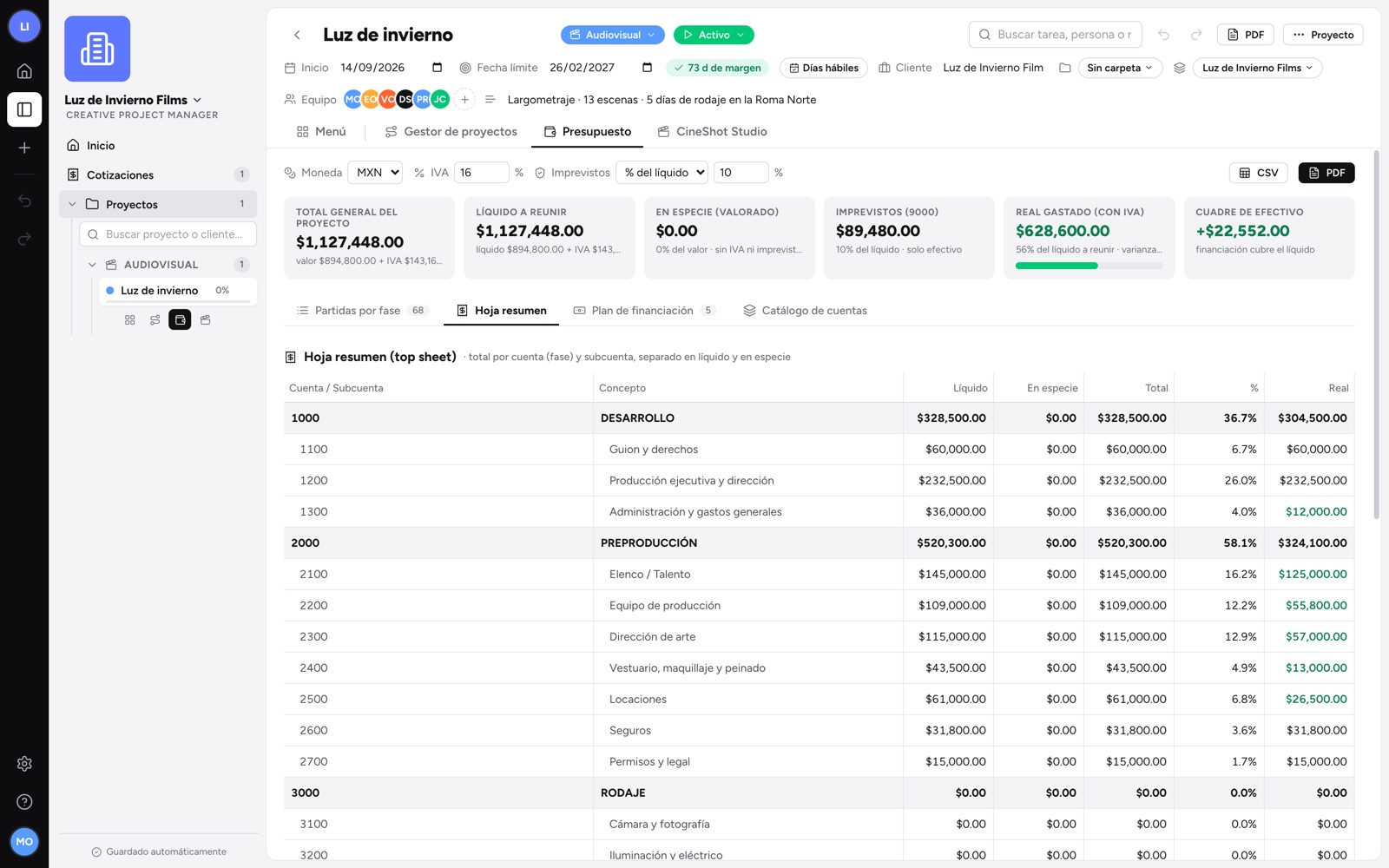Go back with the arrow beside project title

point(297,35)
